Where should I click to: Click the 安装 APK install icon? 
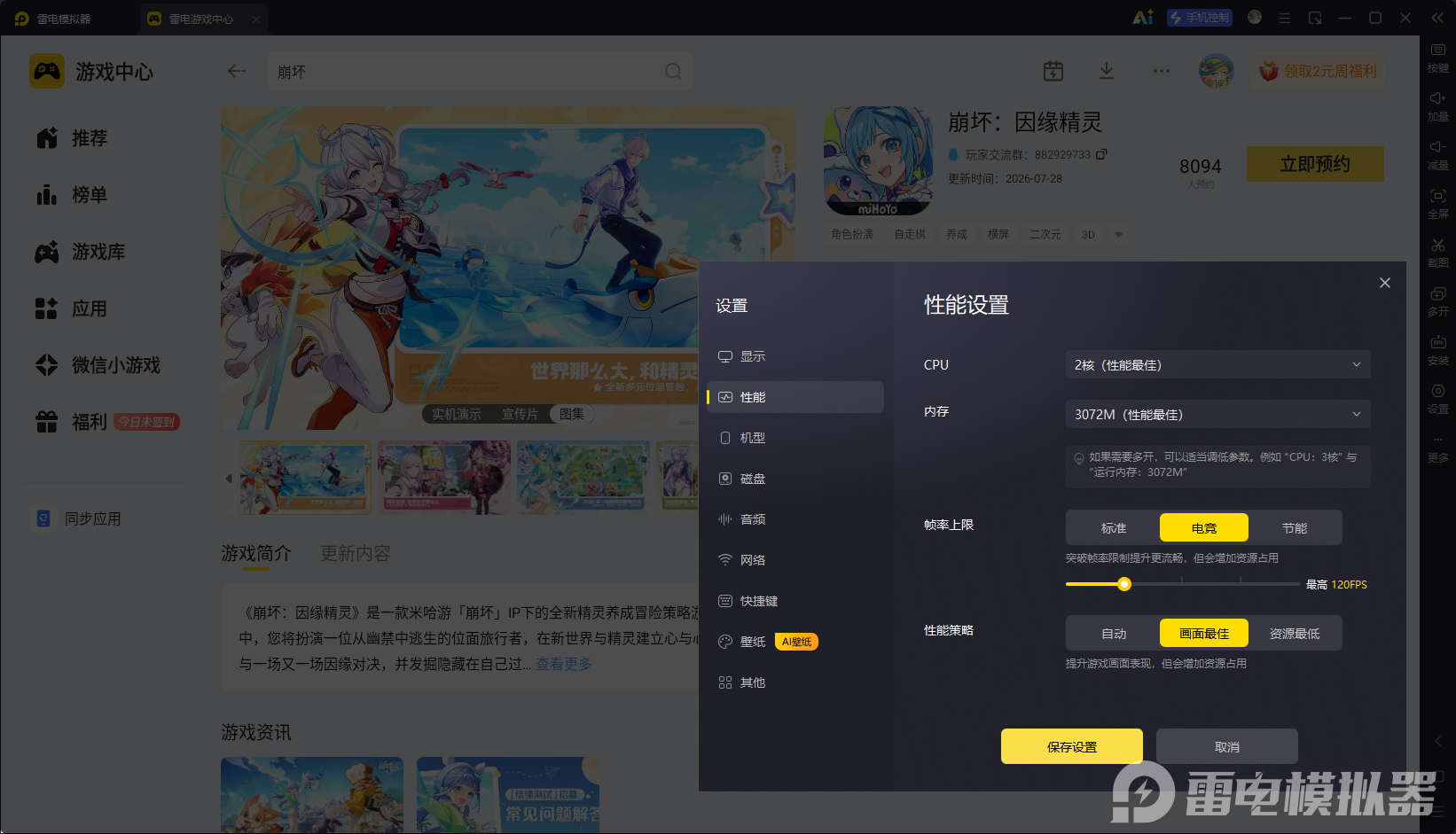click(x=1437, y=342)
